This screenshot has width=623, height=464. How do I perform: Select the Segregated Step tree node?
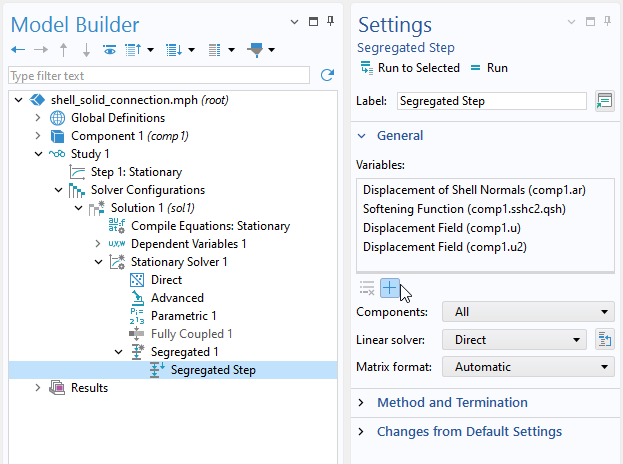click(213, 370)
